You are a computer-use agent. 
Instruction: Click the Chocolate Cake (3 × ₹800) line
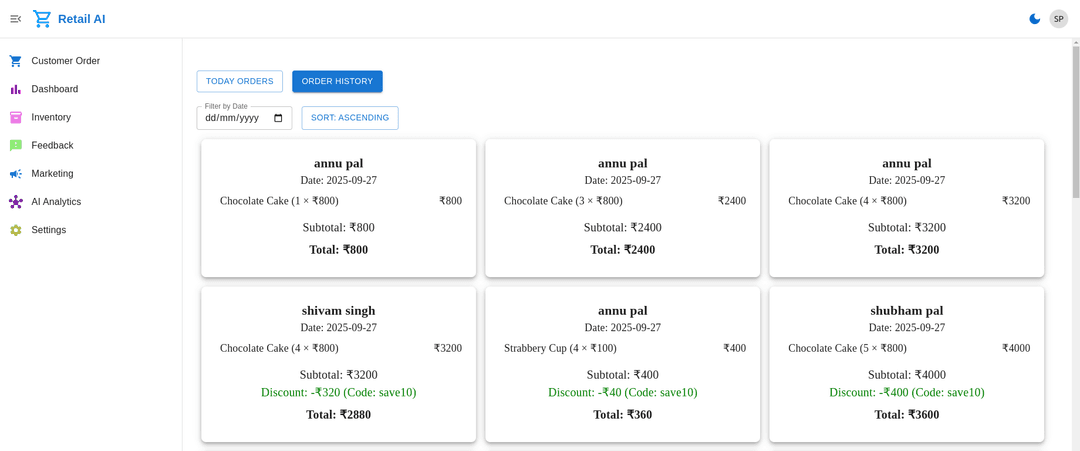[x=563, y=201]
